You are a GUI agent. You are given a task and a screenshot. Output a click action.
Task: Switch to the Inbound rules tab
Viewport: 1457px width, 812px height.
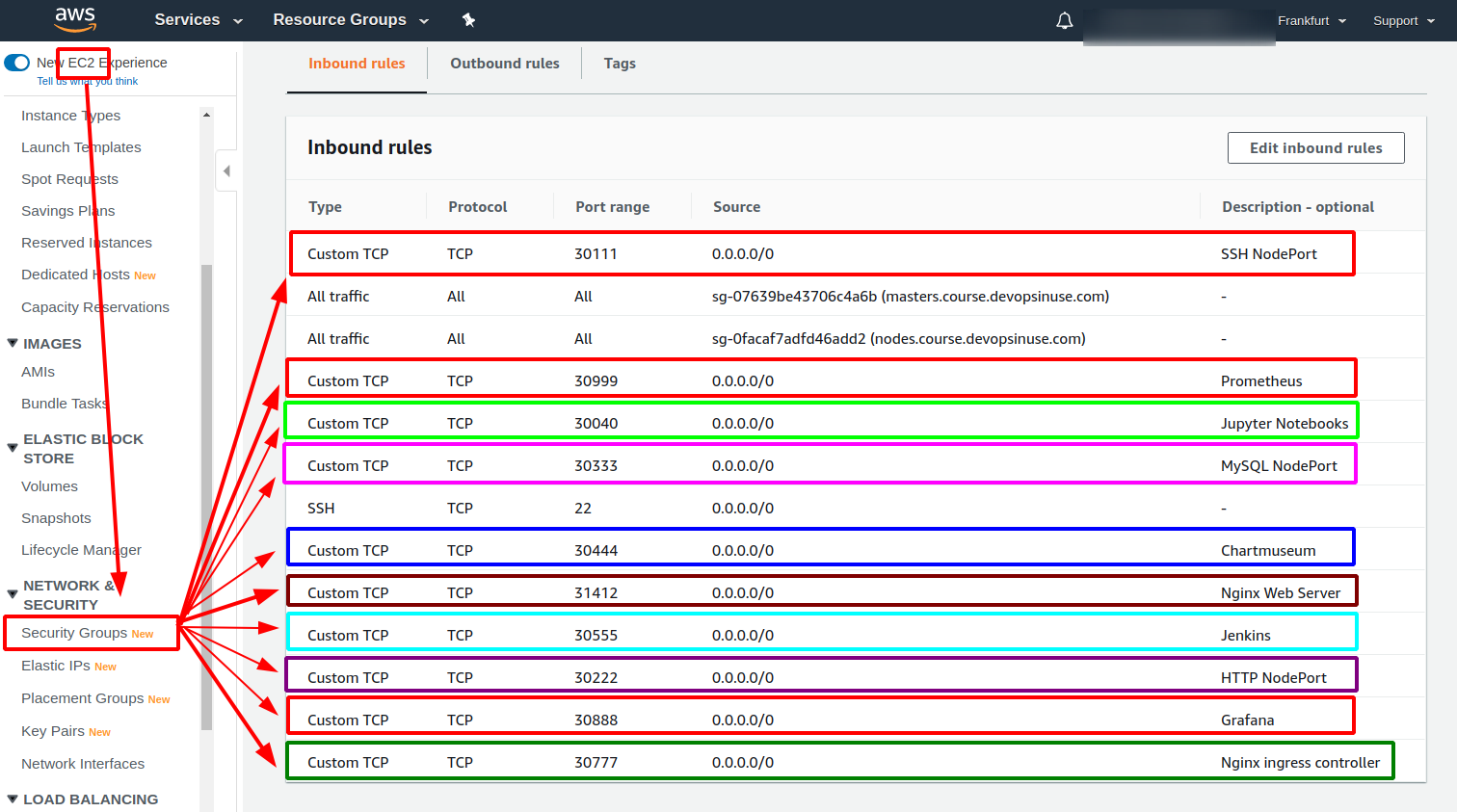357,64
